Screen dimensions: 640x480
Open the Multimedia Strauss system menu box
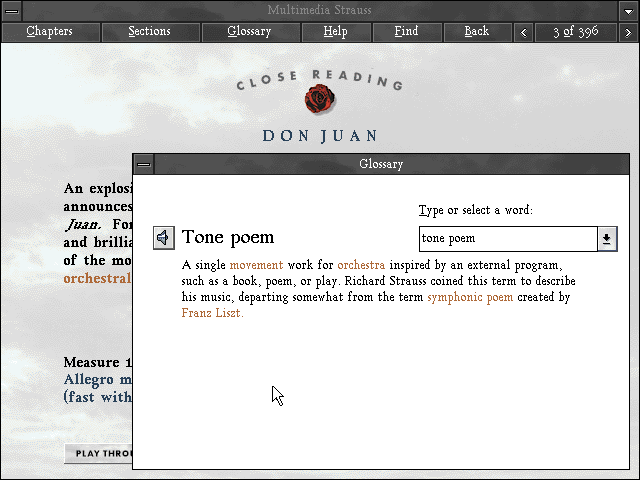(12, 11)
